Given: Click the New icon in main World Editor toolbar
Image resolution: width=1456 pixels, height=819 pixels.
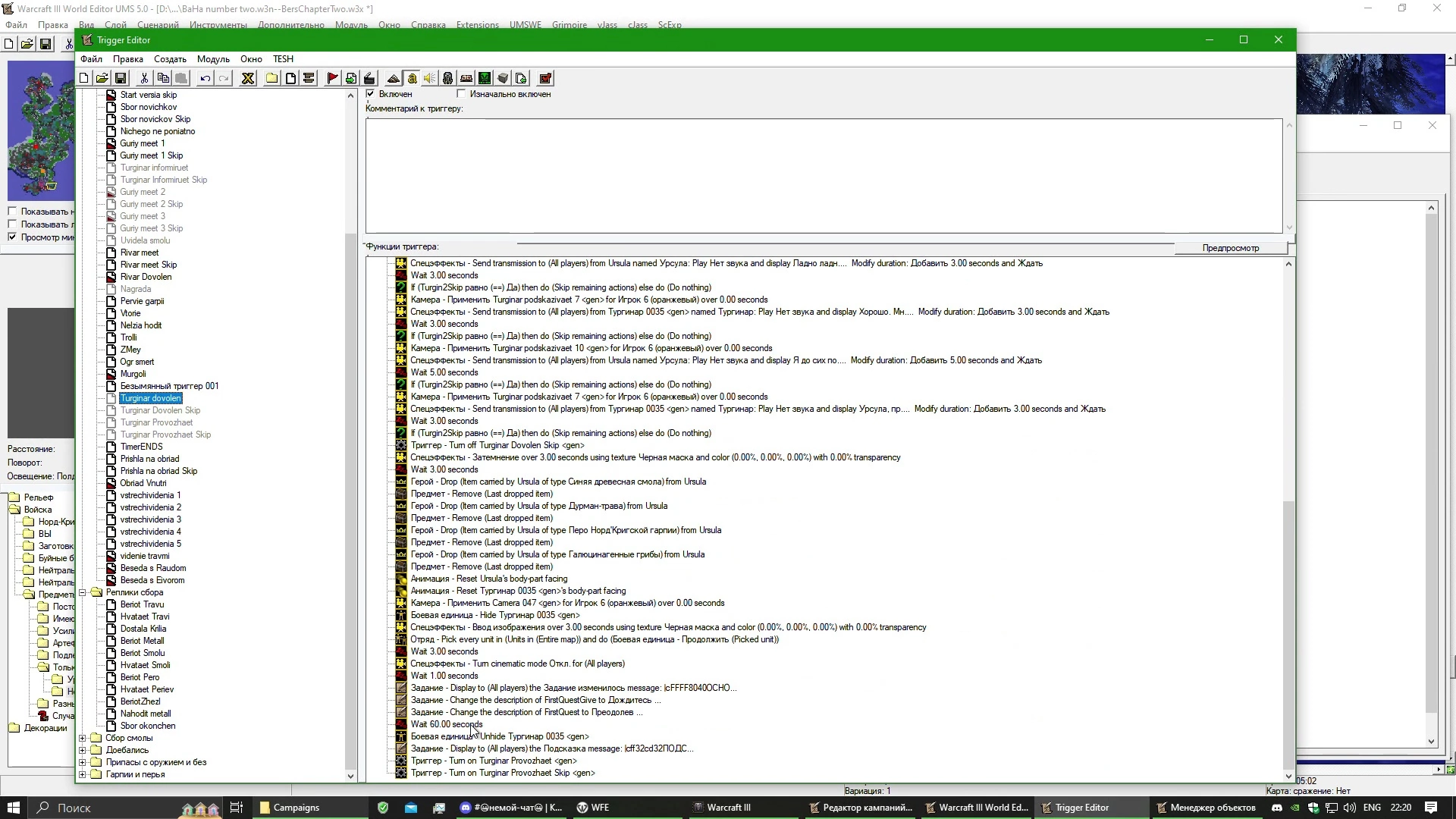Looking at the screenshot, I should [x=9, y=44].
